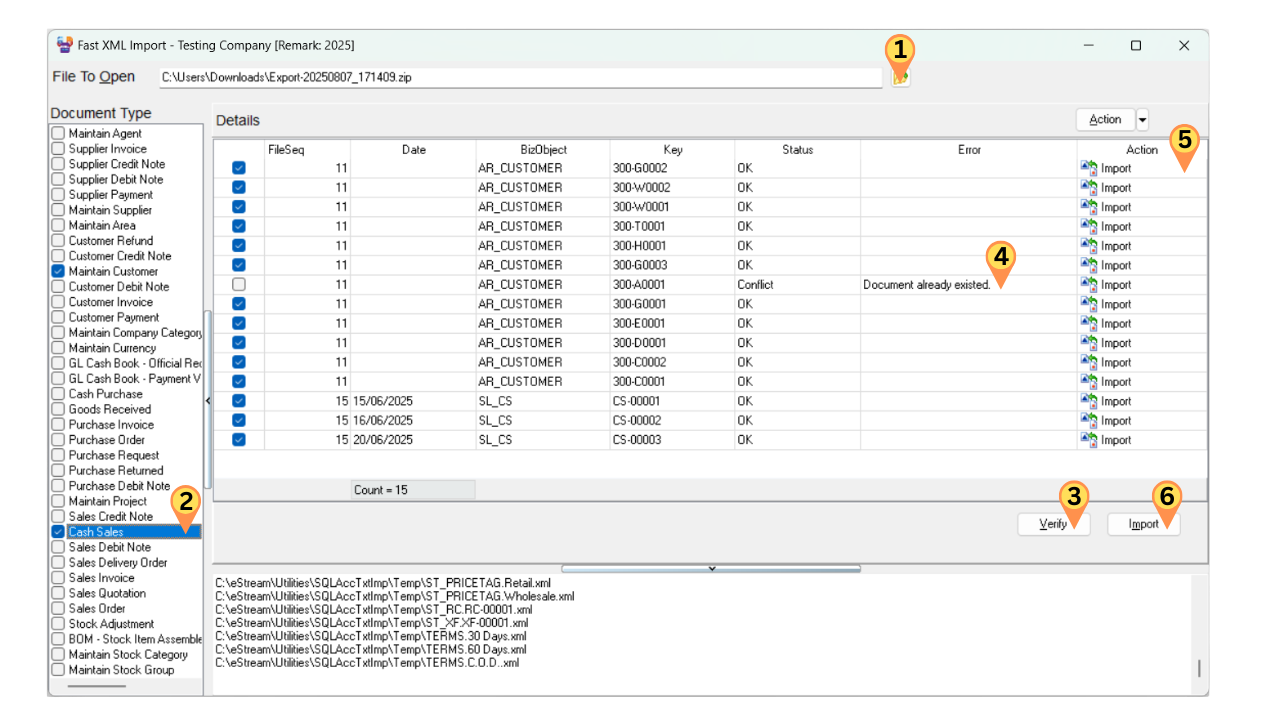Click Import icon for 300-C0001 row

(1089, 382)
